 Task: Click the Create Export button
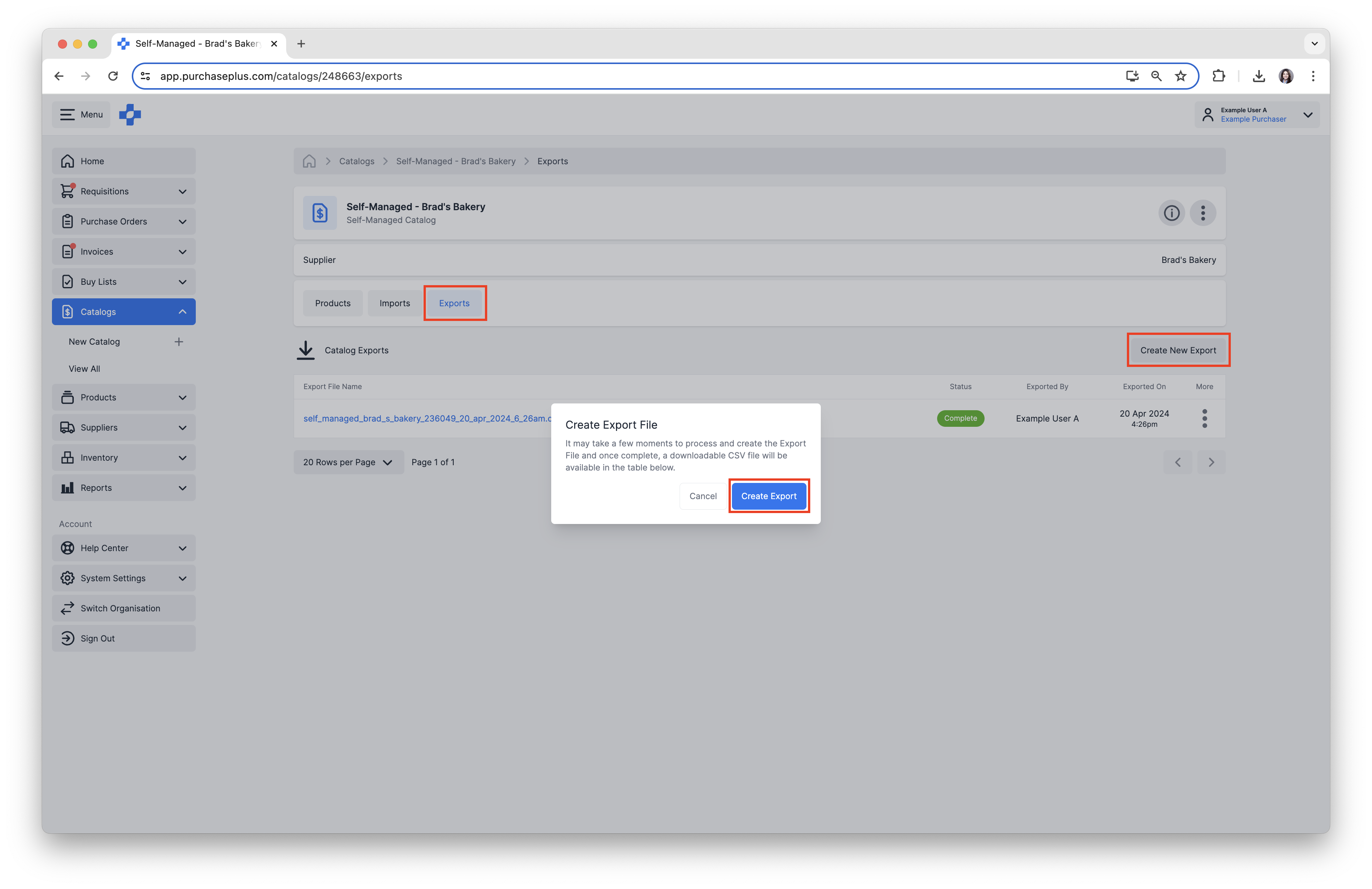tap(769, 496)
